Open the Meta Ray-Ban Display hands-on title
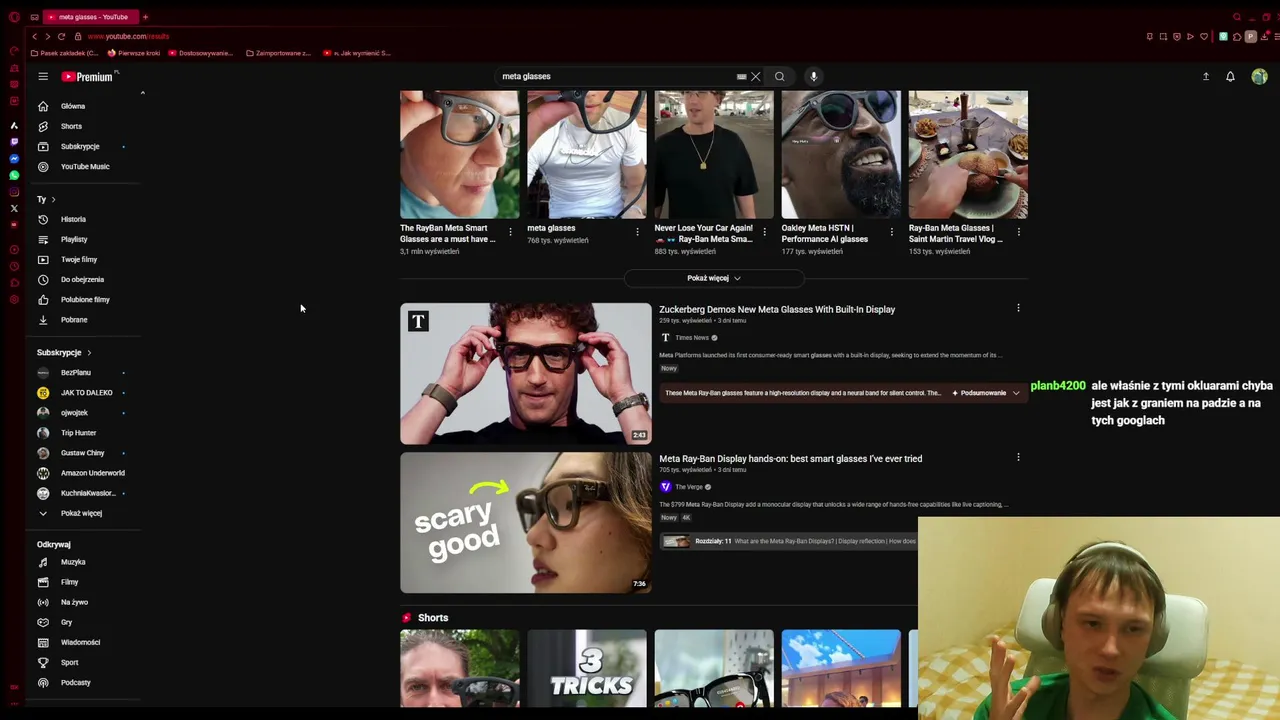This screenshot has height=720, width=1280. [790, 458]
